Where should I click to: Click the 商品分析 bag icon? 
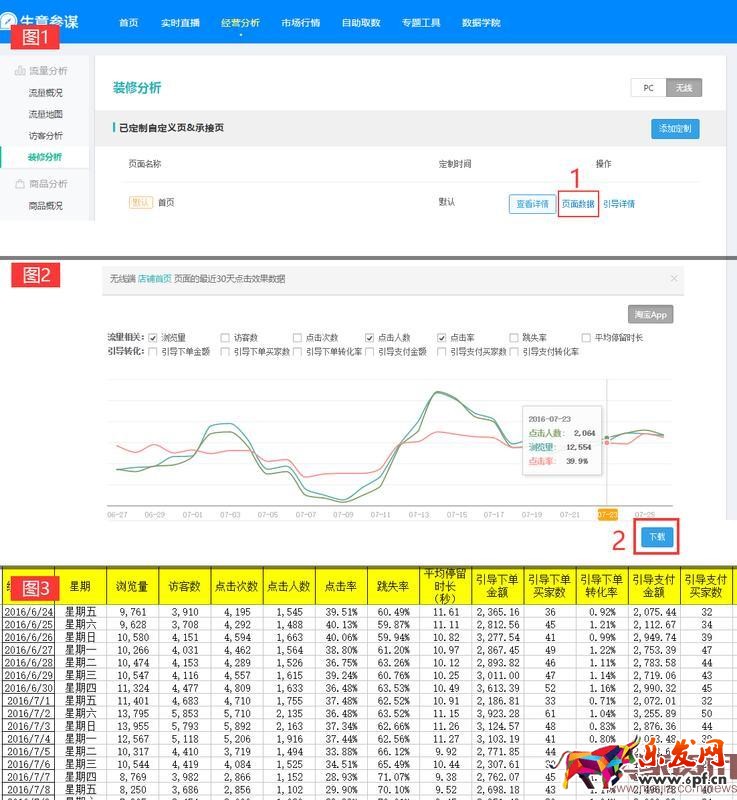[19, 184]
